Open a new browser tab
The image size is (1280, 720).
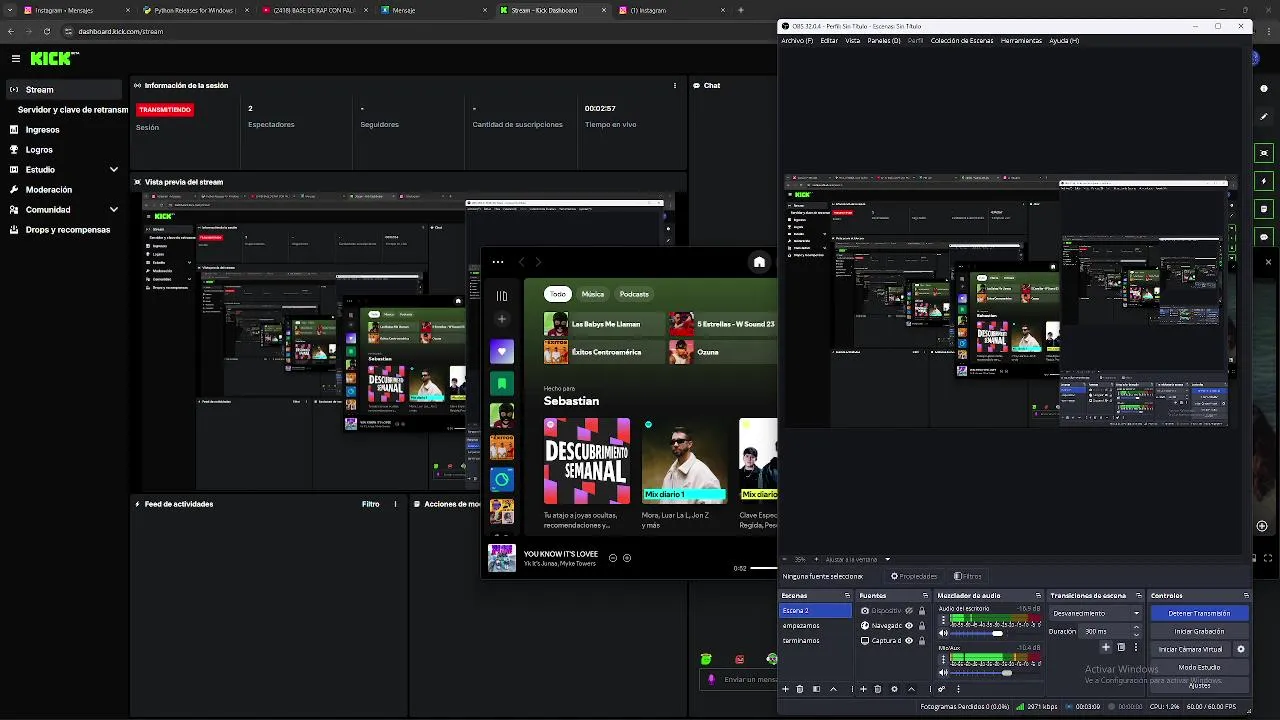[740, 10]
